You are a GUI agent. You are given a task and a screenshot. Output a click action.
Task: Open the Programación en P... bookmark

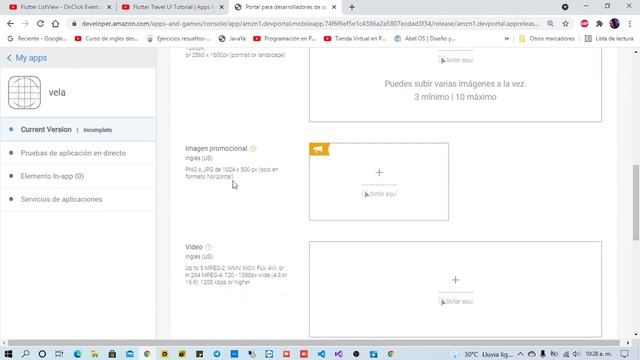(x=285, y=38)
